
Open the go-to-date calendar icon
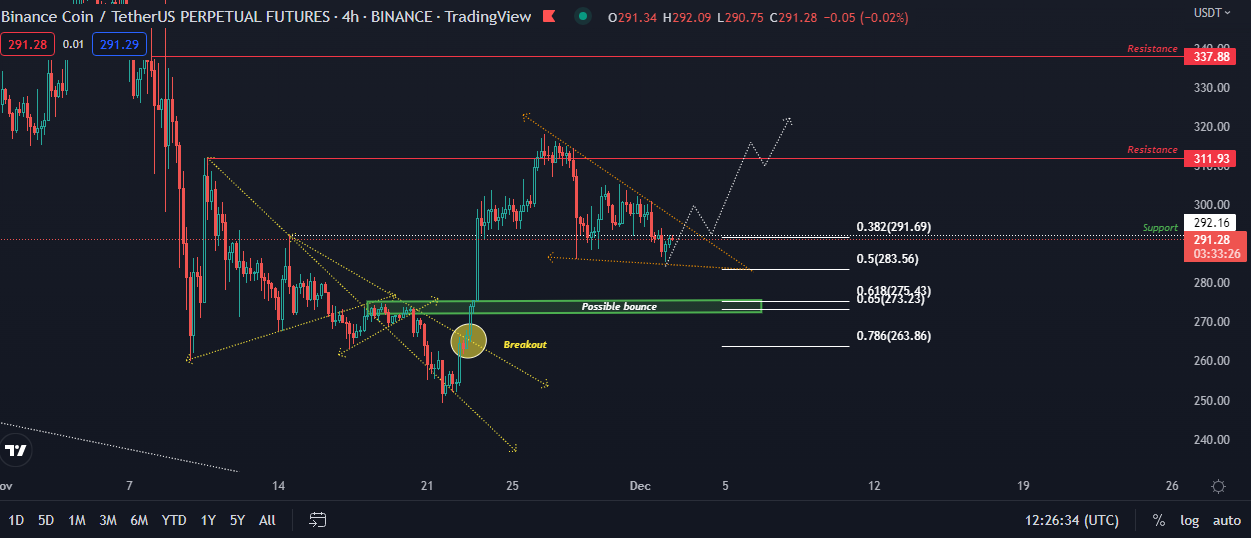pyautogui.click(x=318, y=519)
